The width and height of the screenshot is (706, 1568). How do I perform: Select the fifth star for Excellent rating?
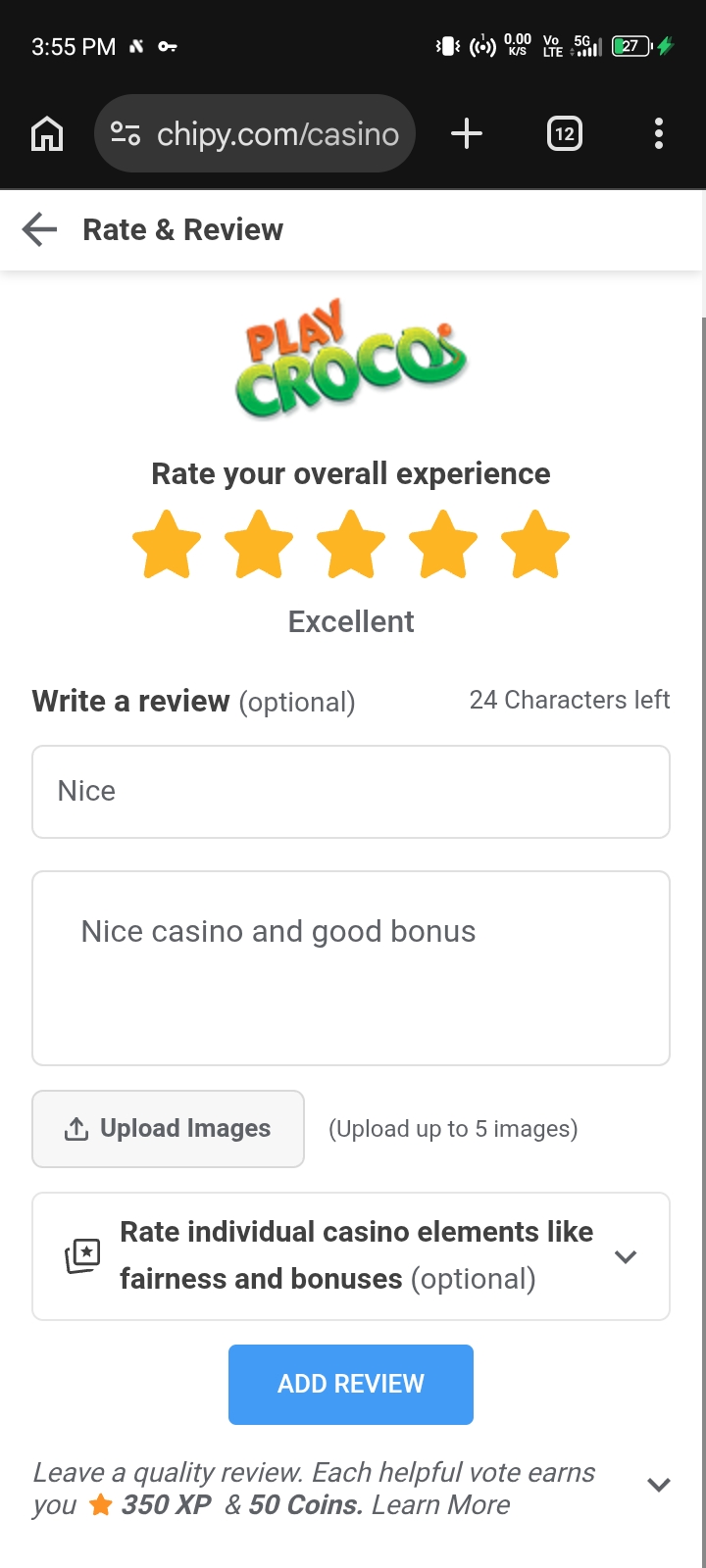tap(535, 544)
